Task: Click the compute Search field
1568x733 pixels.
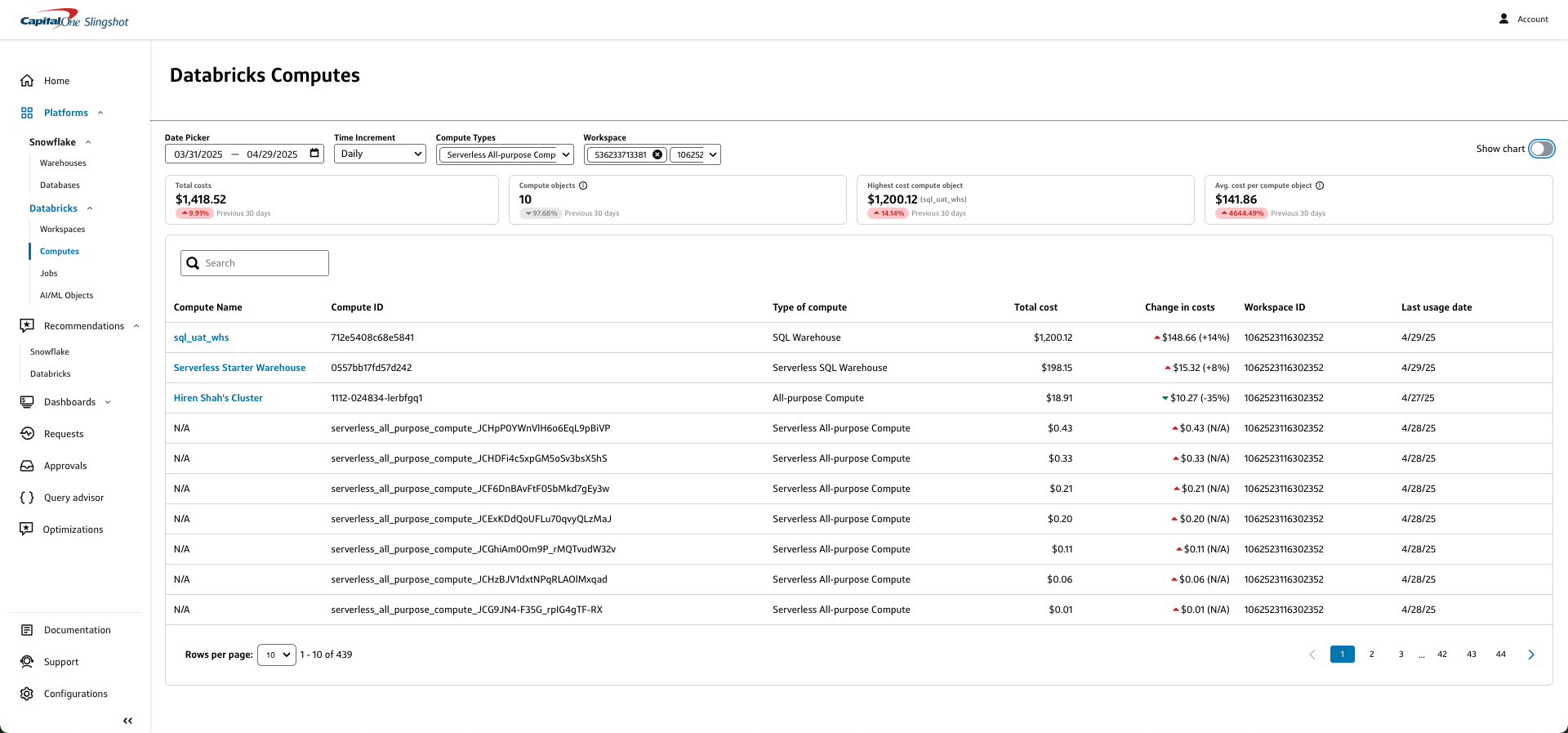Action: [255, 263]
